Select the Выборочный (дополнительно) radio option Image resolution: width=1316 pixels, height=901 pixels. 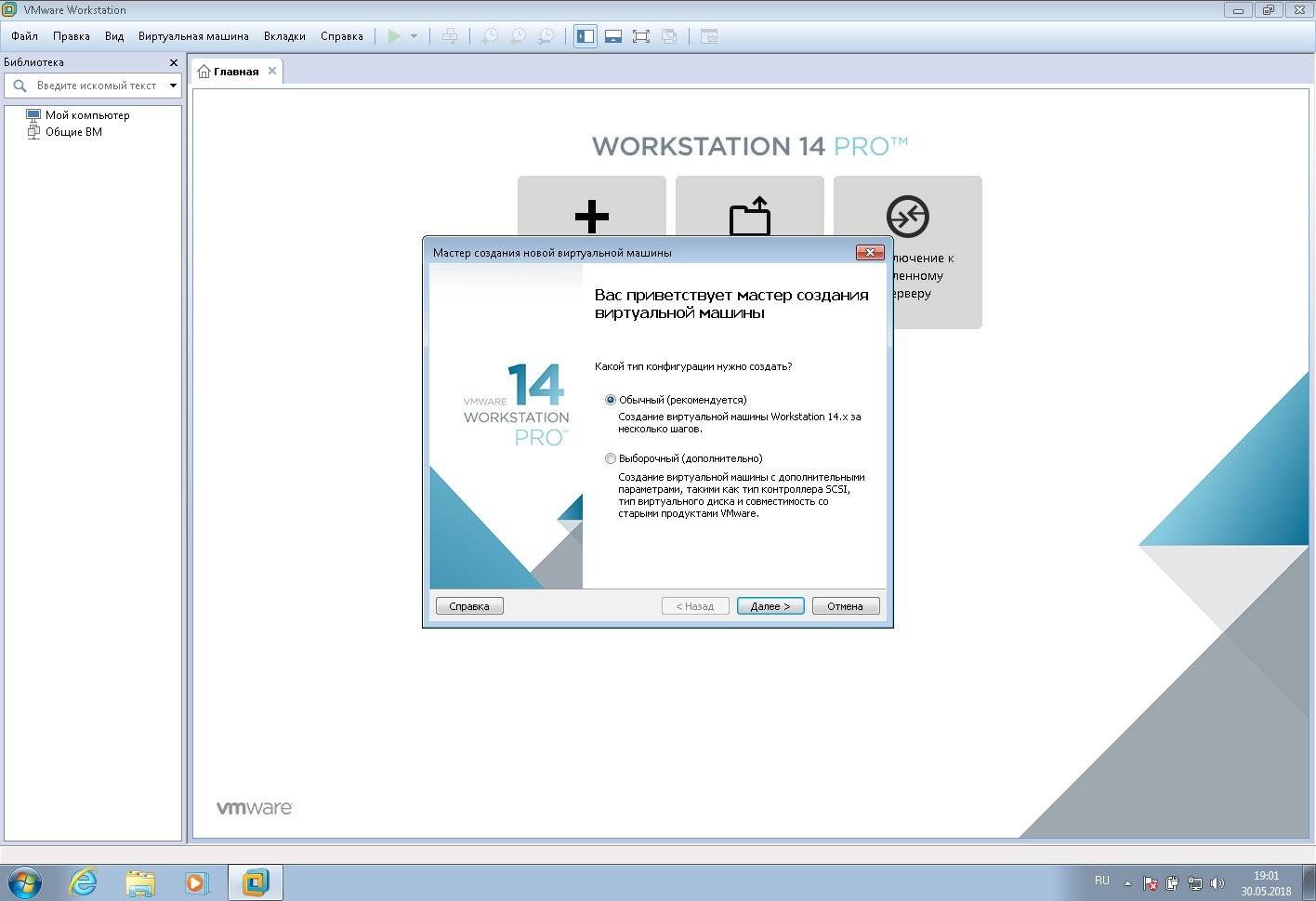pos(611,458)
